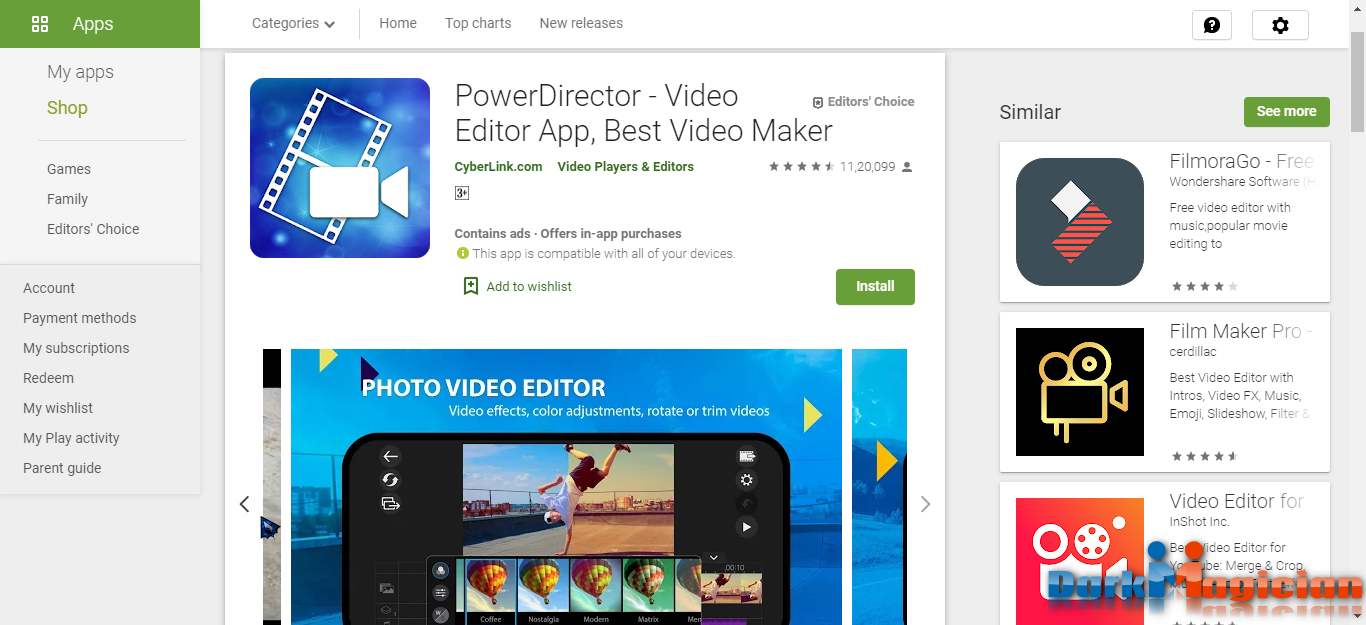Click the InShot Inc. developer name
This screenshot has width=1366, height=625.
(x=1199, y=522)
